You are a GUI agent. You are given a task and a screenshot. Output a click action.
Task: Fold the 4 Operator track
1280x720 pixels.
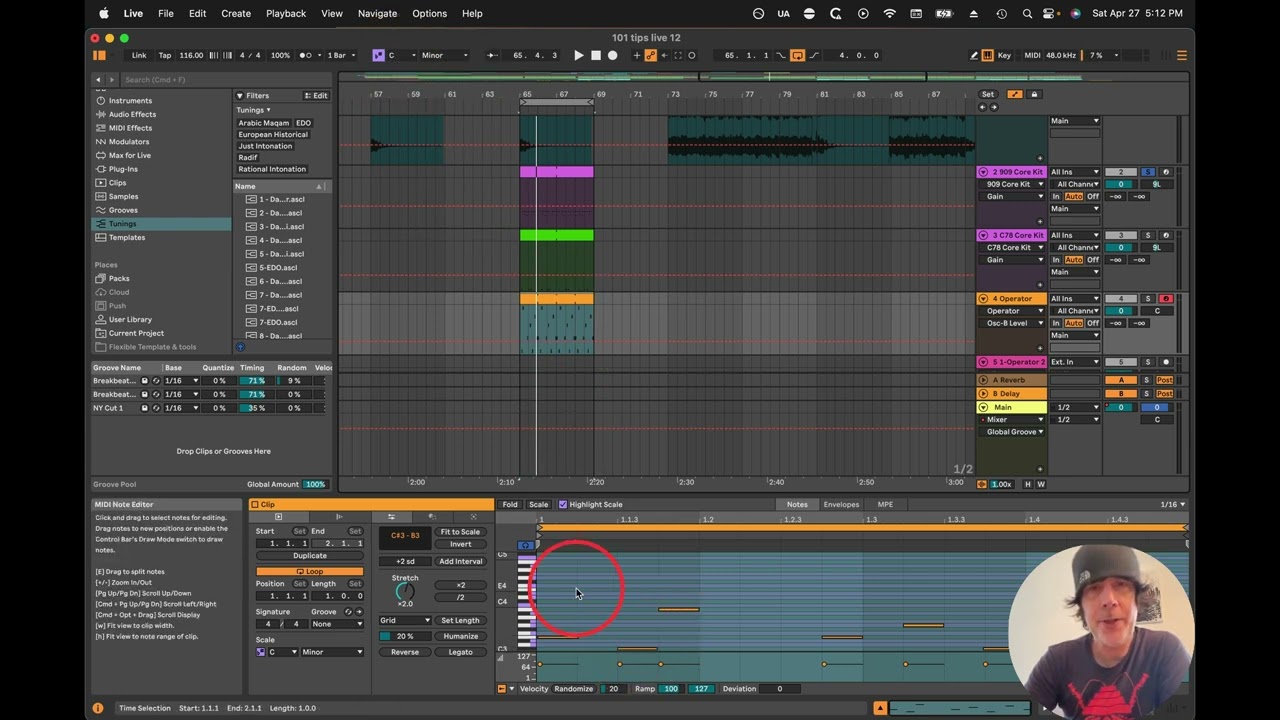click(x=983, y=298)
